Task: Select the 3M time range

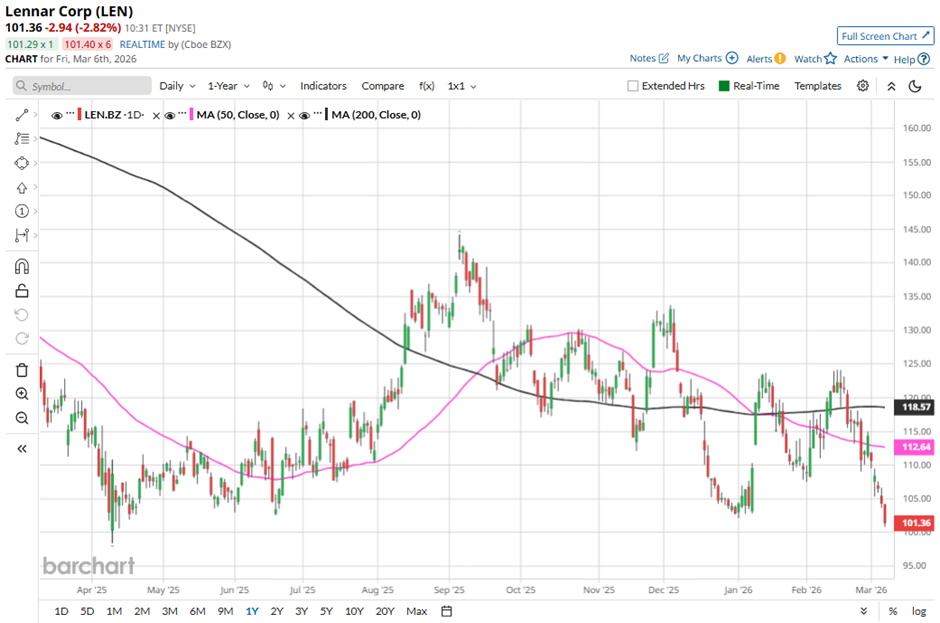Action: 170,611
